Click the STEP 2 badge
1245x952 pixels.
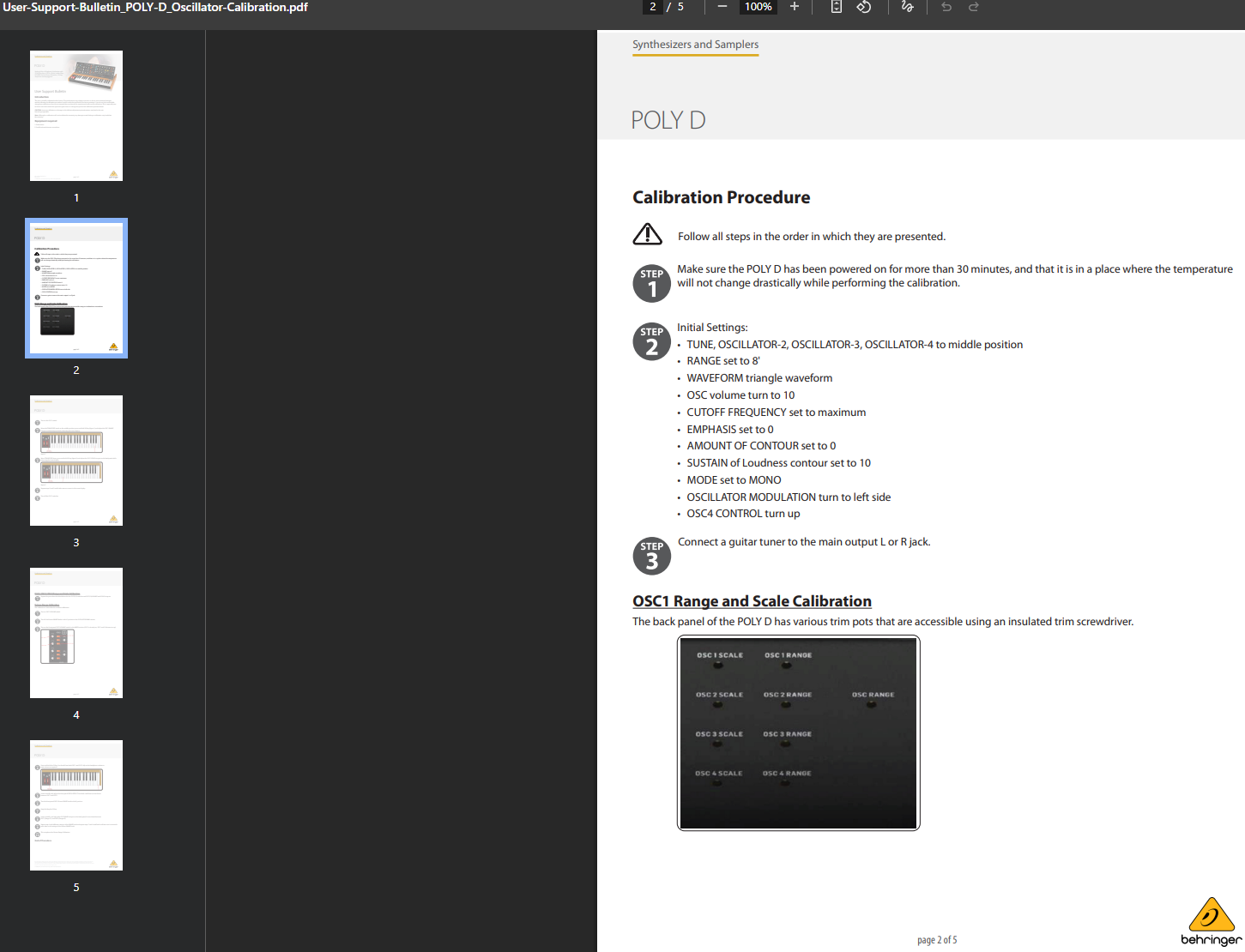(x=652, y=341)
